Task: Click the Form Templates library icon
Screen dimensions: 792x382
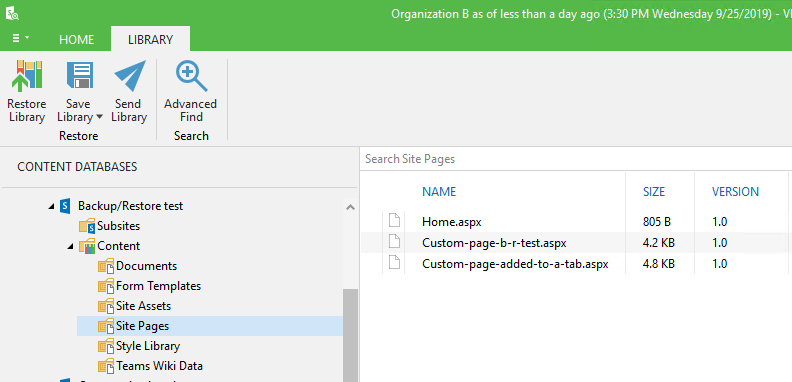Action: pyautogui.click(x=106, y=286)
